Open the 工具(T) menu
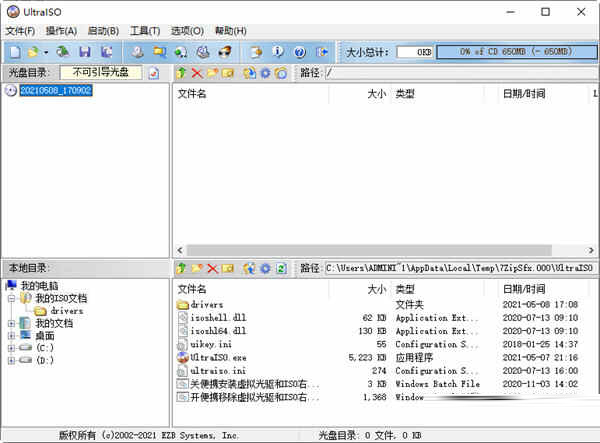 click(145, 31)
